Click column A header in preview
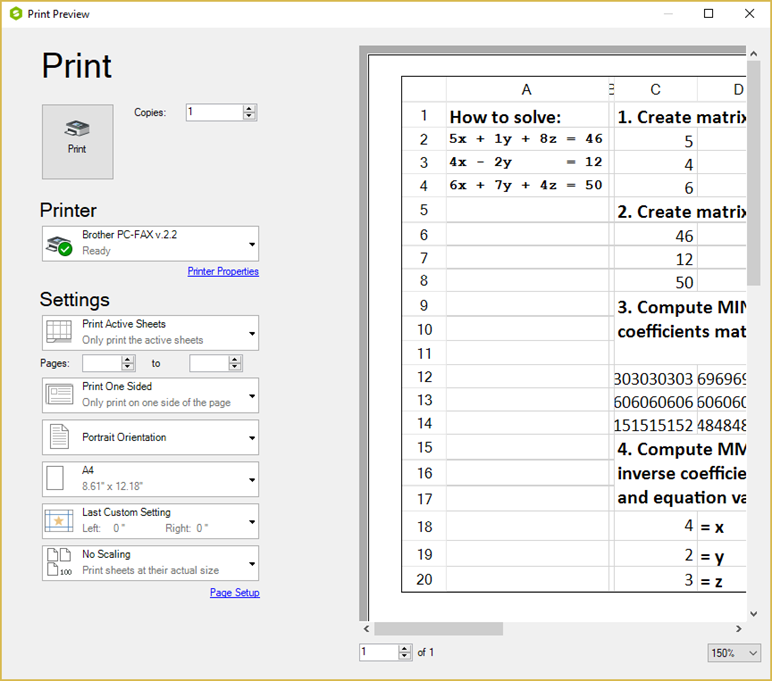Image resolution: width=772 pixels, height=681 pixels. 527,90
